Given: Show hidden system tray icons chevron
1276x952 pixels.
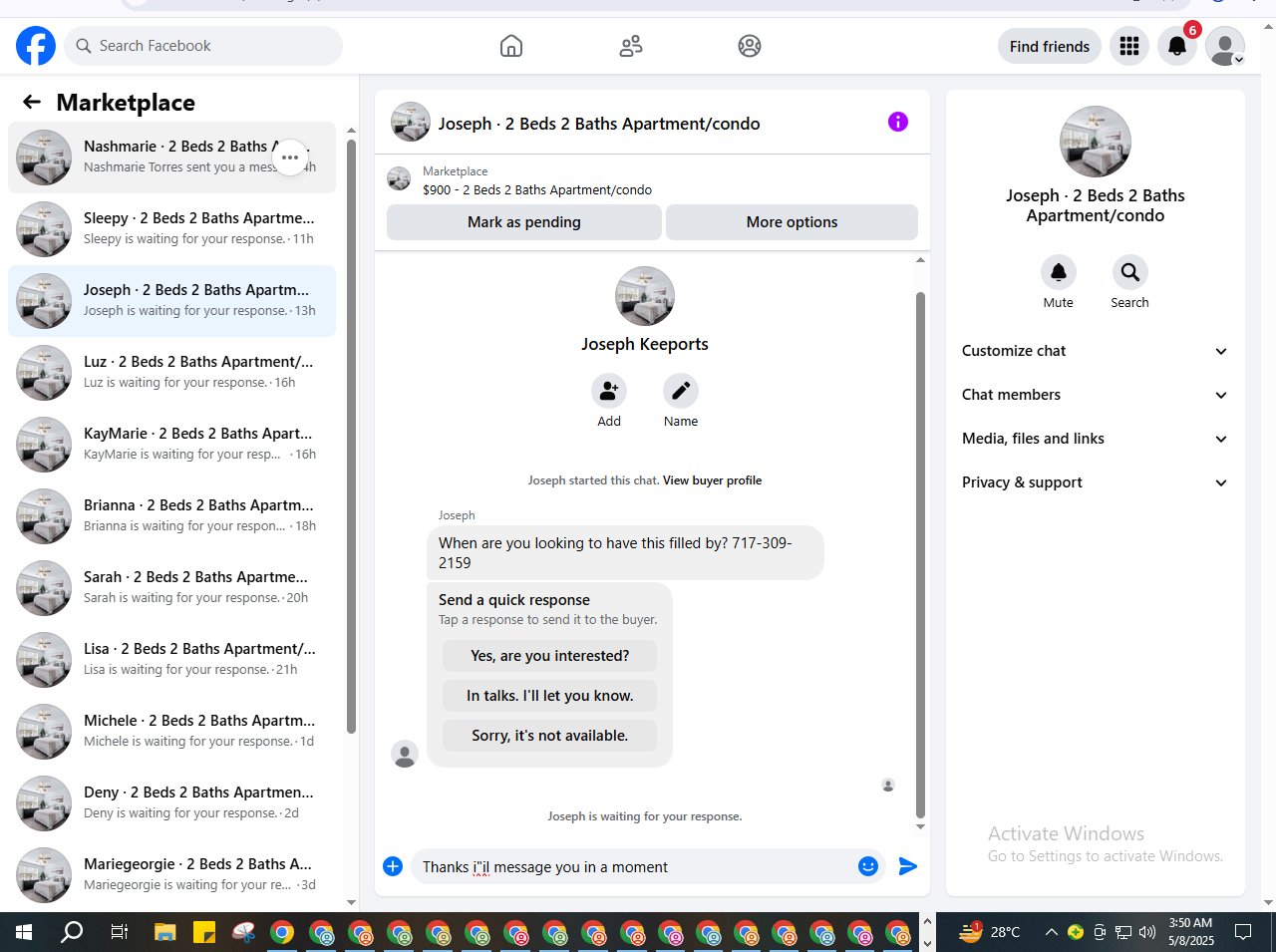Looking at the screenshot, I should [1051, 932].
